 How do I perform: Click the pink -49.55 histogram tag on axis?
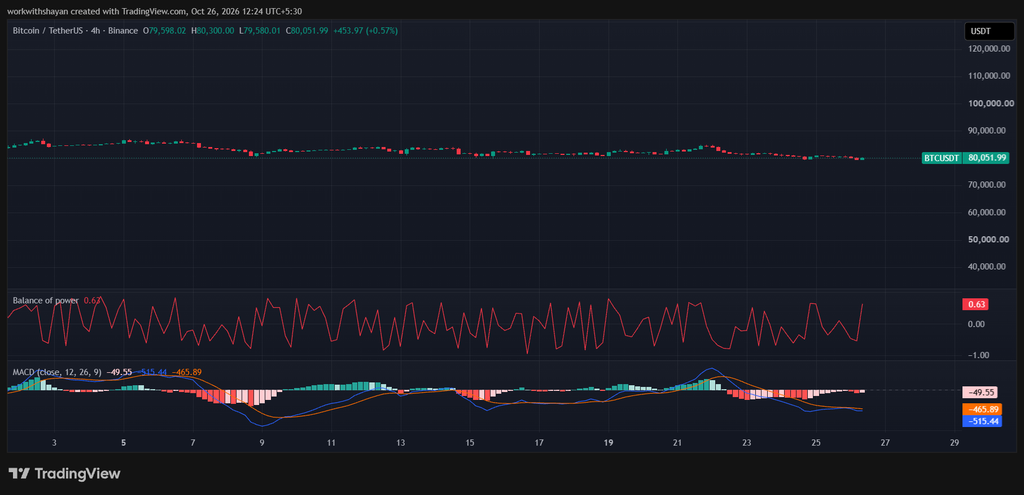click(x=978, y=392)
